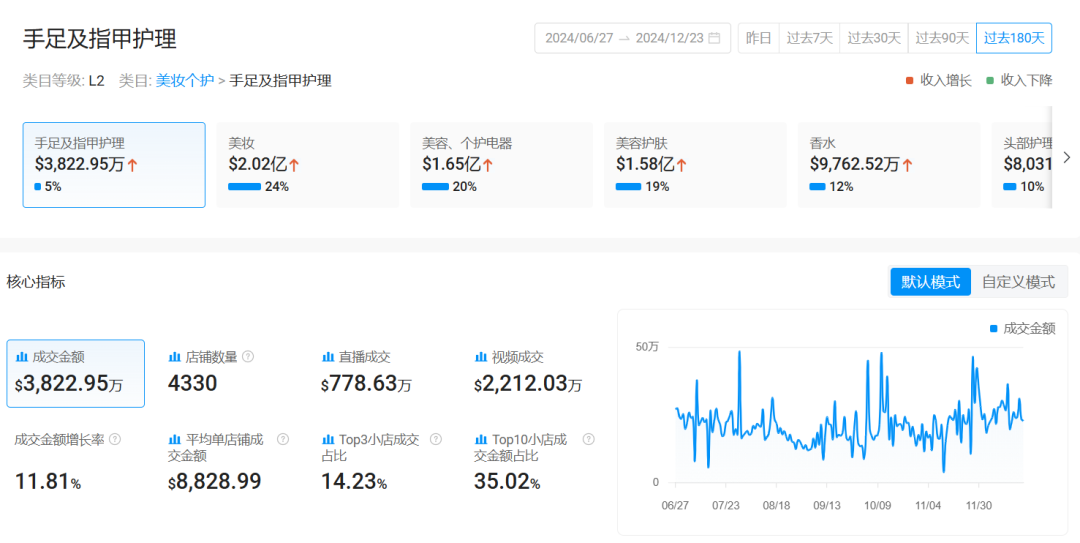Click help icon next to 店铺数量
The image size is (1080, 543).
(248, 357)
